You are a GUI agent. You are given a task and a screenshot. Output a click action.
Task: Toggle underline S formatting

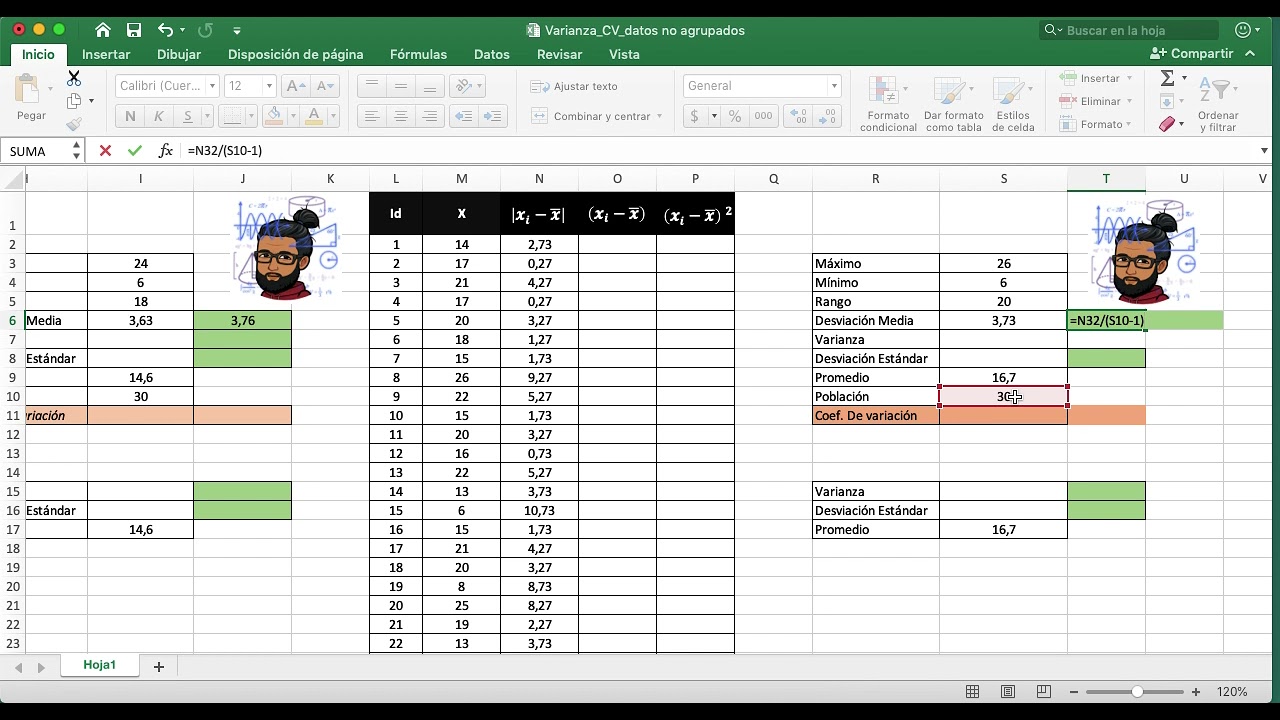click(x=188, y=116)
